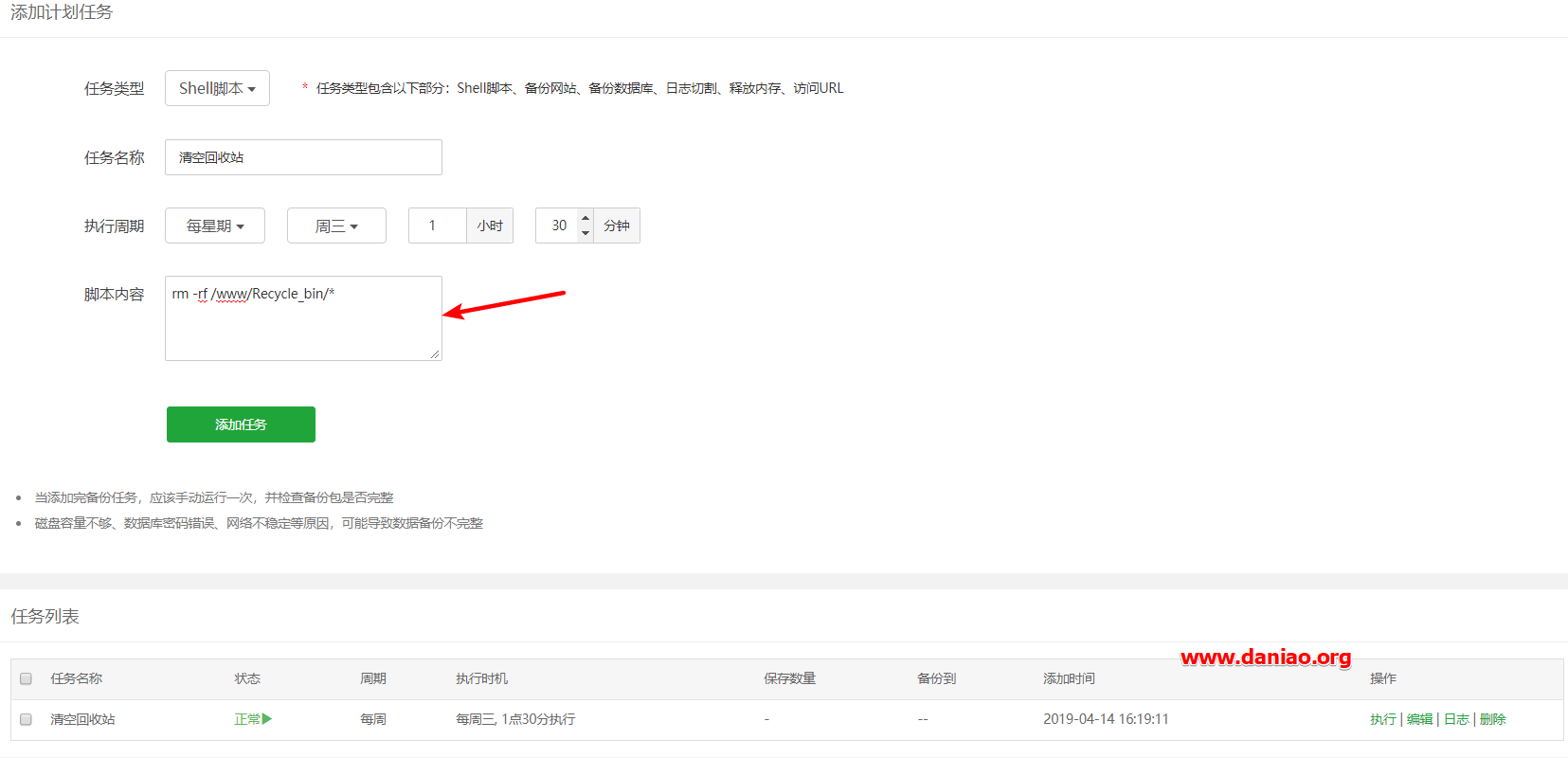Toggle the 正常 status with play icon
This screenshot has height=758, width=1568.
(253, 719)
